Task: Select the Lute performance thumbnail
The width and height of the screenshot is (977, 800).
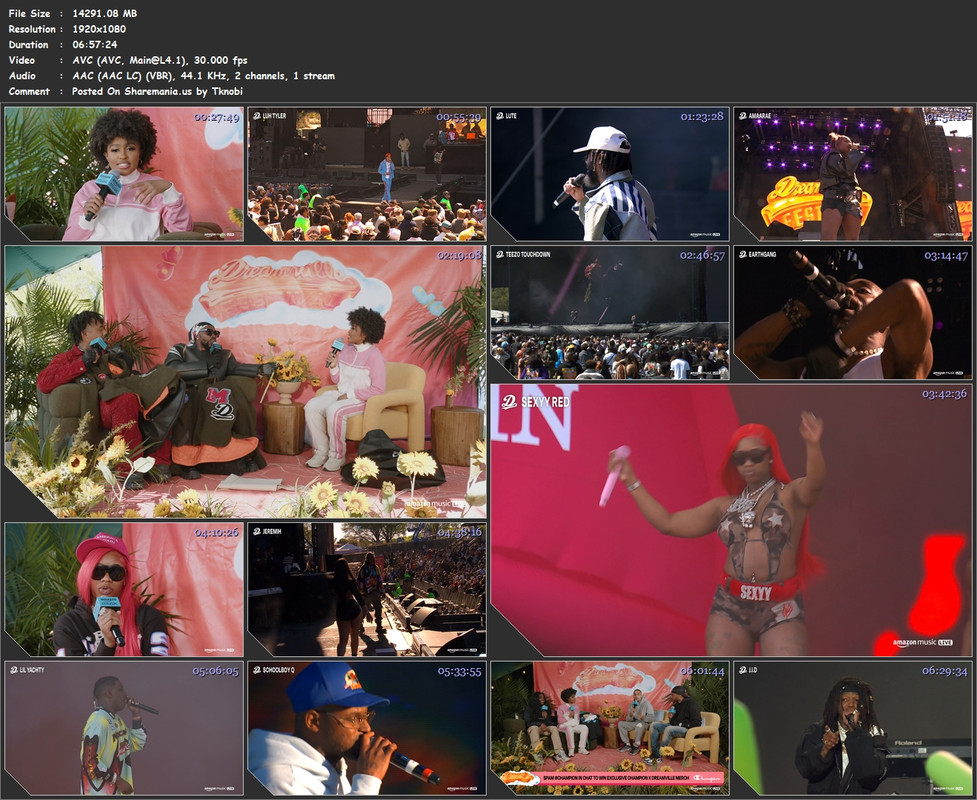Action: coord(610,174)
